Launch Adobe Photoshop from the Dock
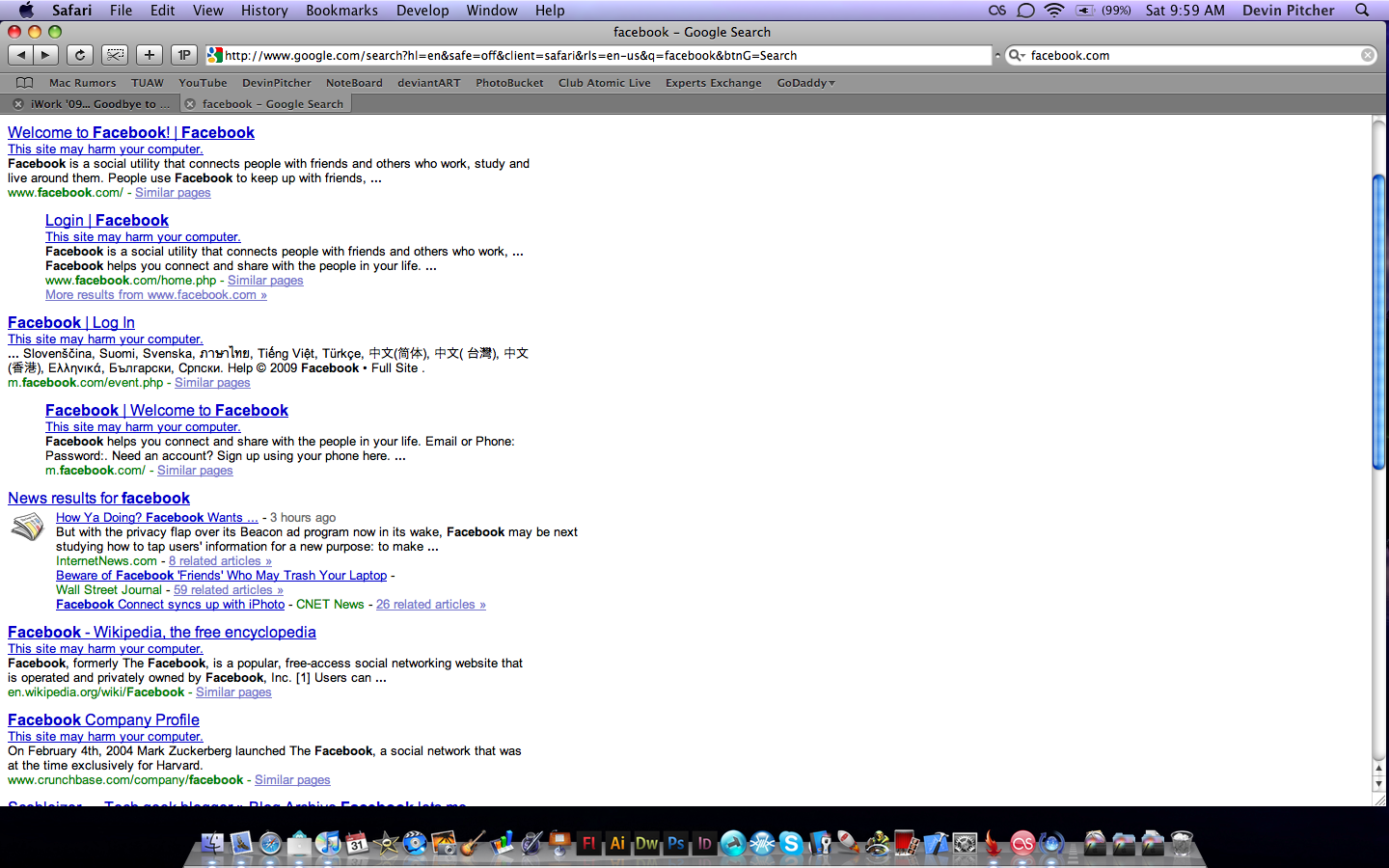Image resolution: width=1389 pixels, height=868 pixels. (x=676, y=844)
